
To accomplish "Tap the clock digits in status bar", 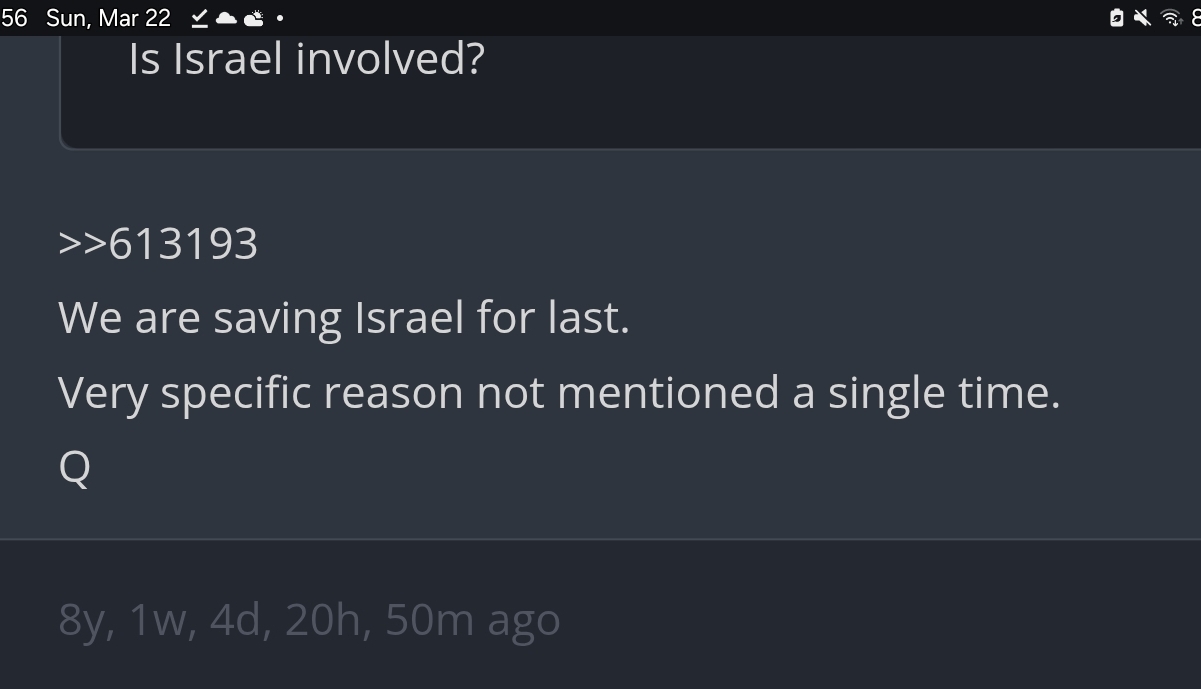I will point(13,18).
